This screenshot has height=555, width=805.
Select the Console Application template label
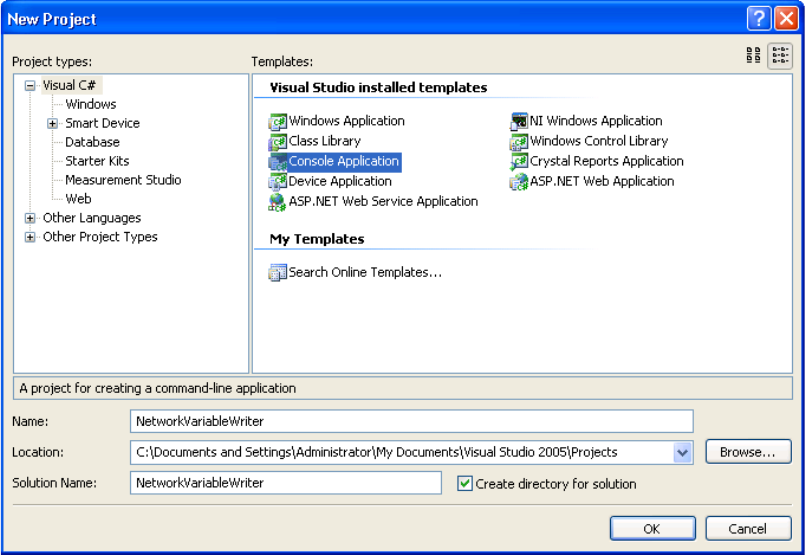pos(344,161)
